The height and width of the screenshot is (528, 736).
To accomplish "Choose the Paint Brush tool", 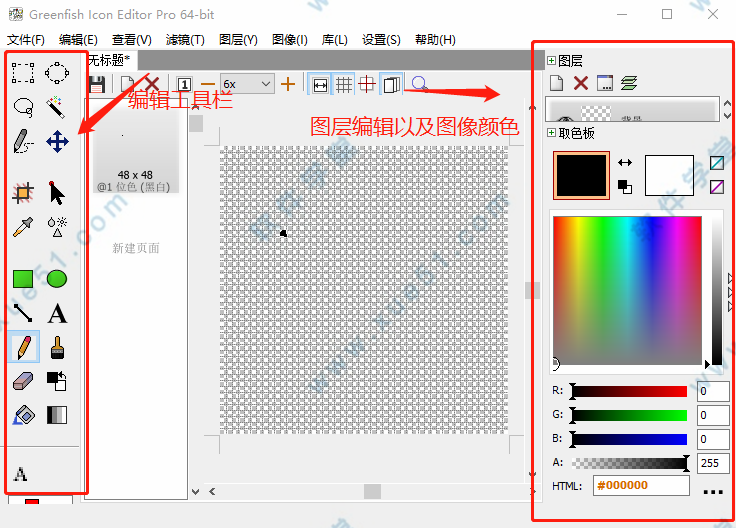I will click(x=57, y=347).
